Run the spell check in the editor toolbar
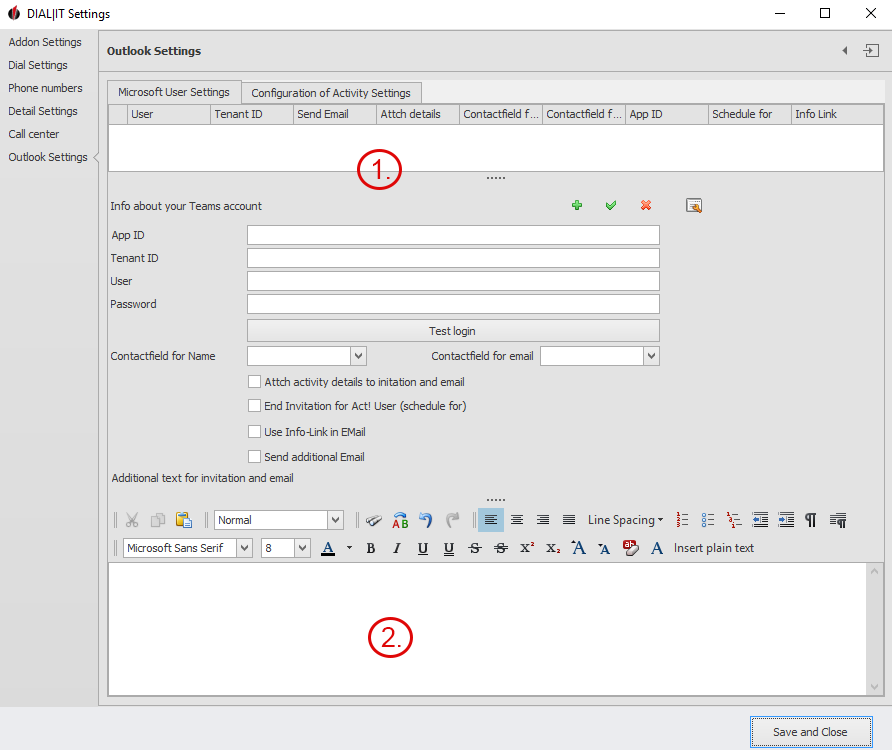 point(400,520)
